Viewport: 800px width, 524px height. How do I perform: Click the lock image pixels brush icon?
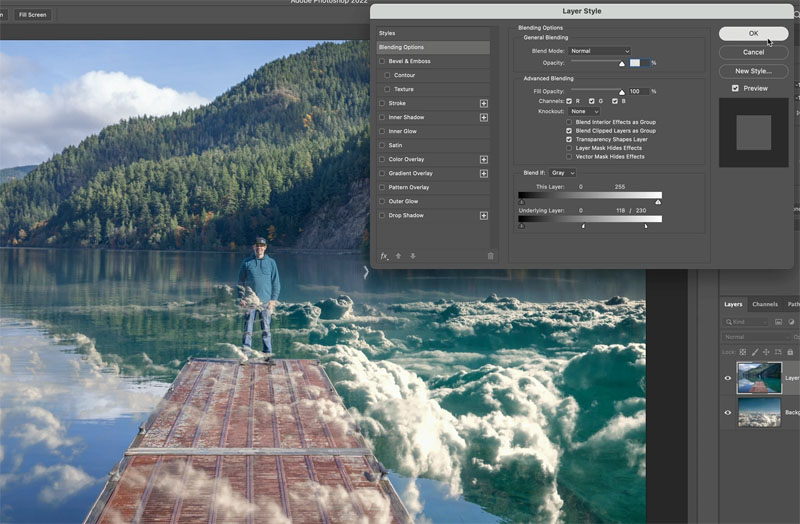pyautogui.click(x=755, y=352)
